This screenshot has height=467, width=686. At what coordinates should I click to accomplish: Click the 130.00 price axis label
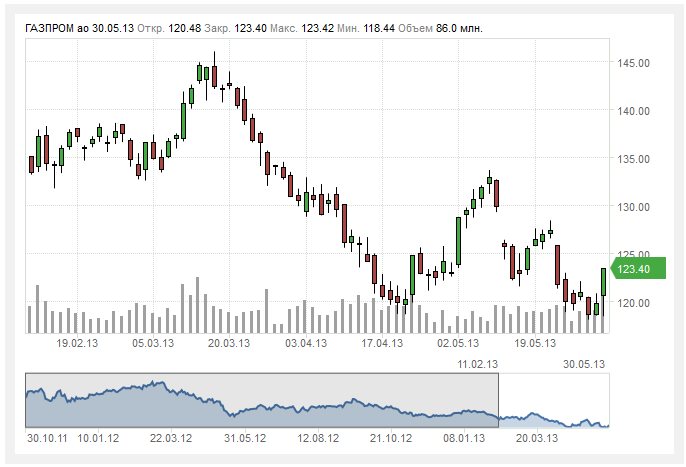[633, 207]
